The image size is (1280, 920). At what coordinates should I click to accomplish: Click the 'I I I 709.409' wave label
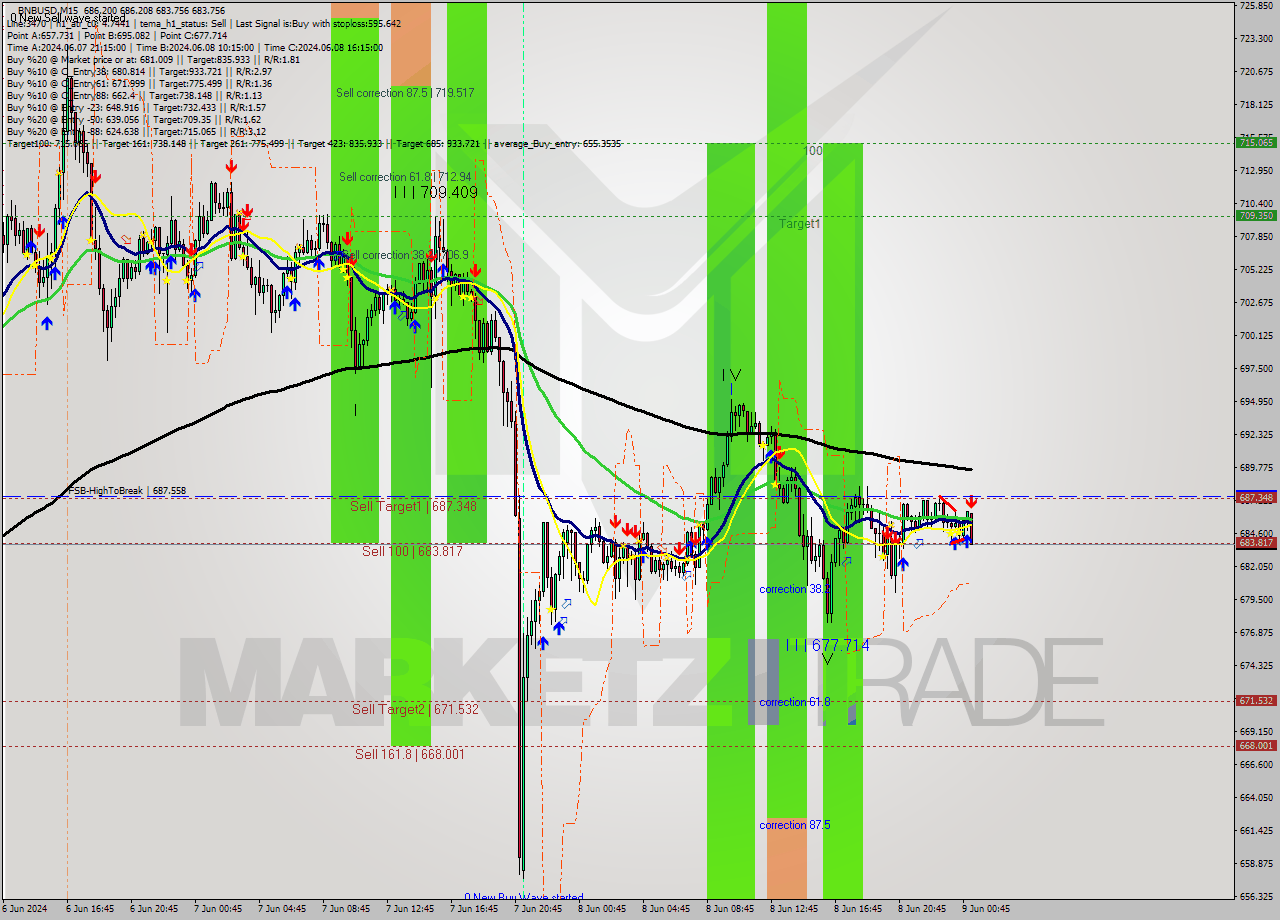tap(435, 191)
